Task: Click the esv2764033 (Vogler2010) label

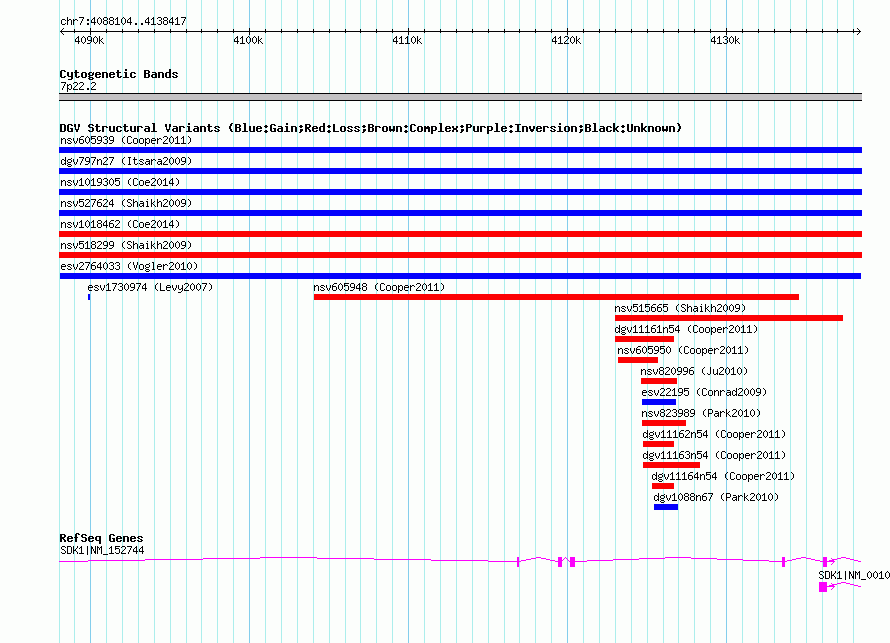Action: 129,266
